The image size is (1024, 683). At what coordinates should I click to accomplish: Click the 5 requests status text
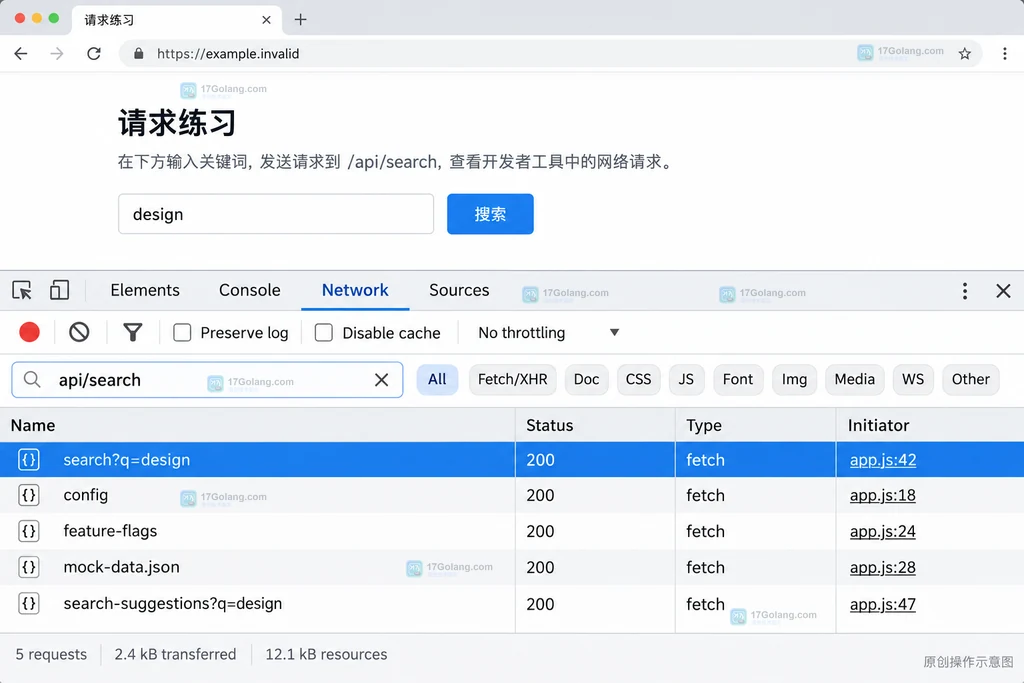pyautogui.click(x=51, y=654)
